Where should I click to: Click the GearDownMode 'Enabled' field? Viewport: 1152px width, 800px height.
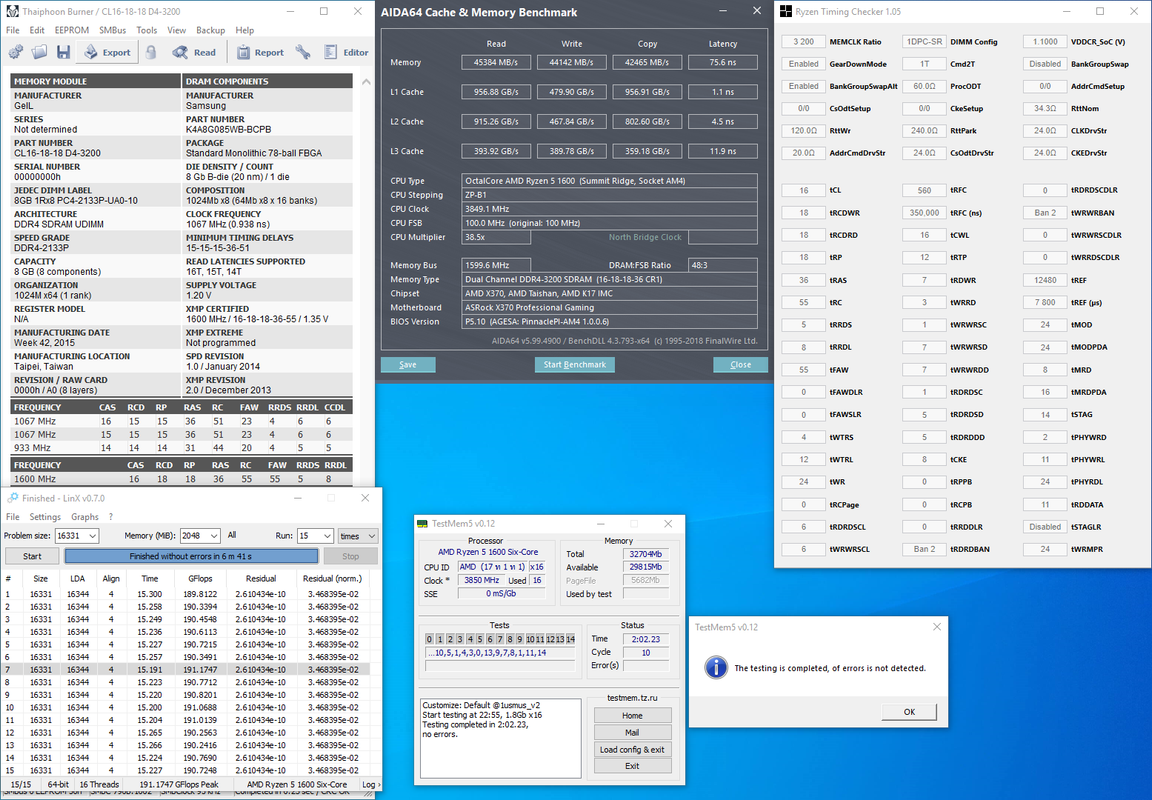click(x=804, y=64)
